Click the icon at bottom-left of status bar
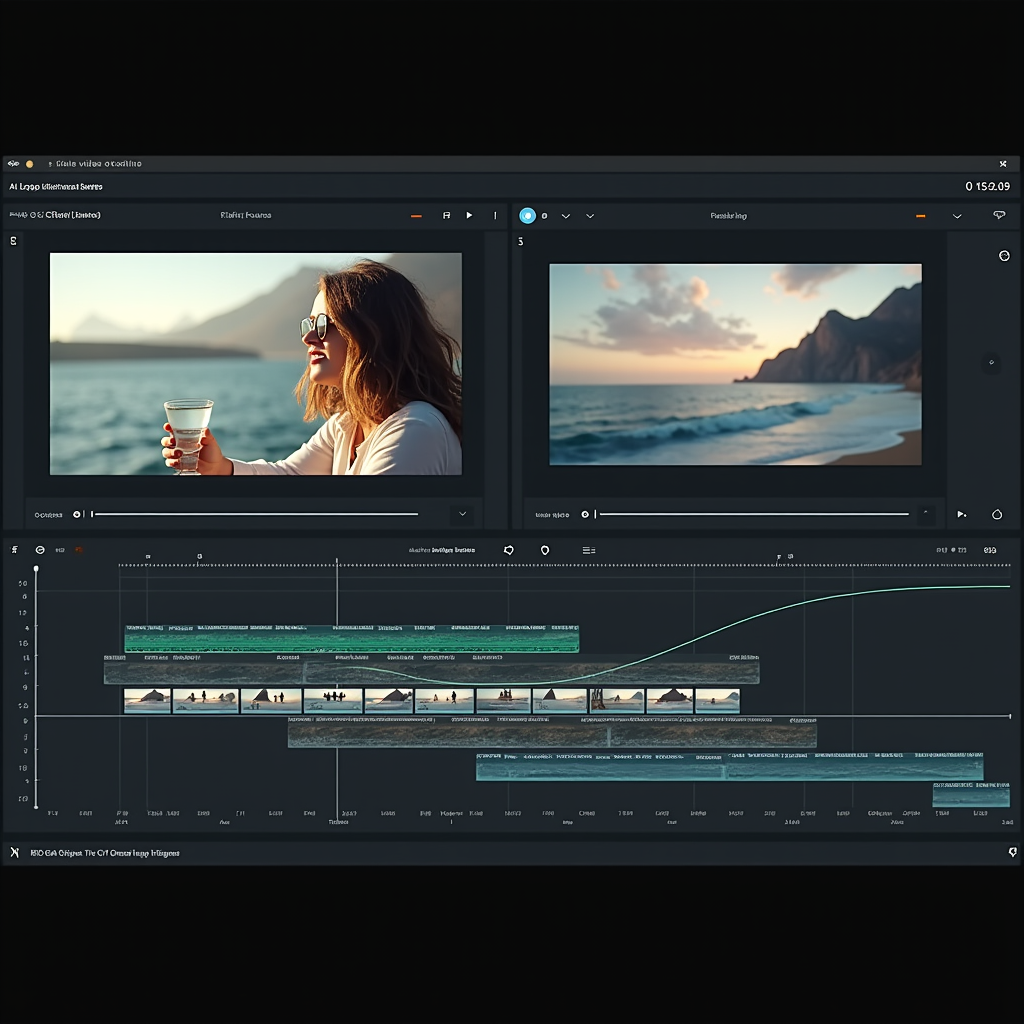 15,853
